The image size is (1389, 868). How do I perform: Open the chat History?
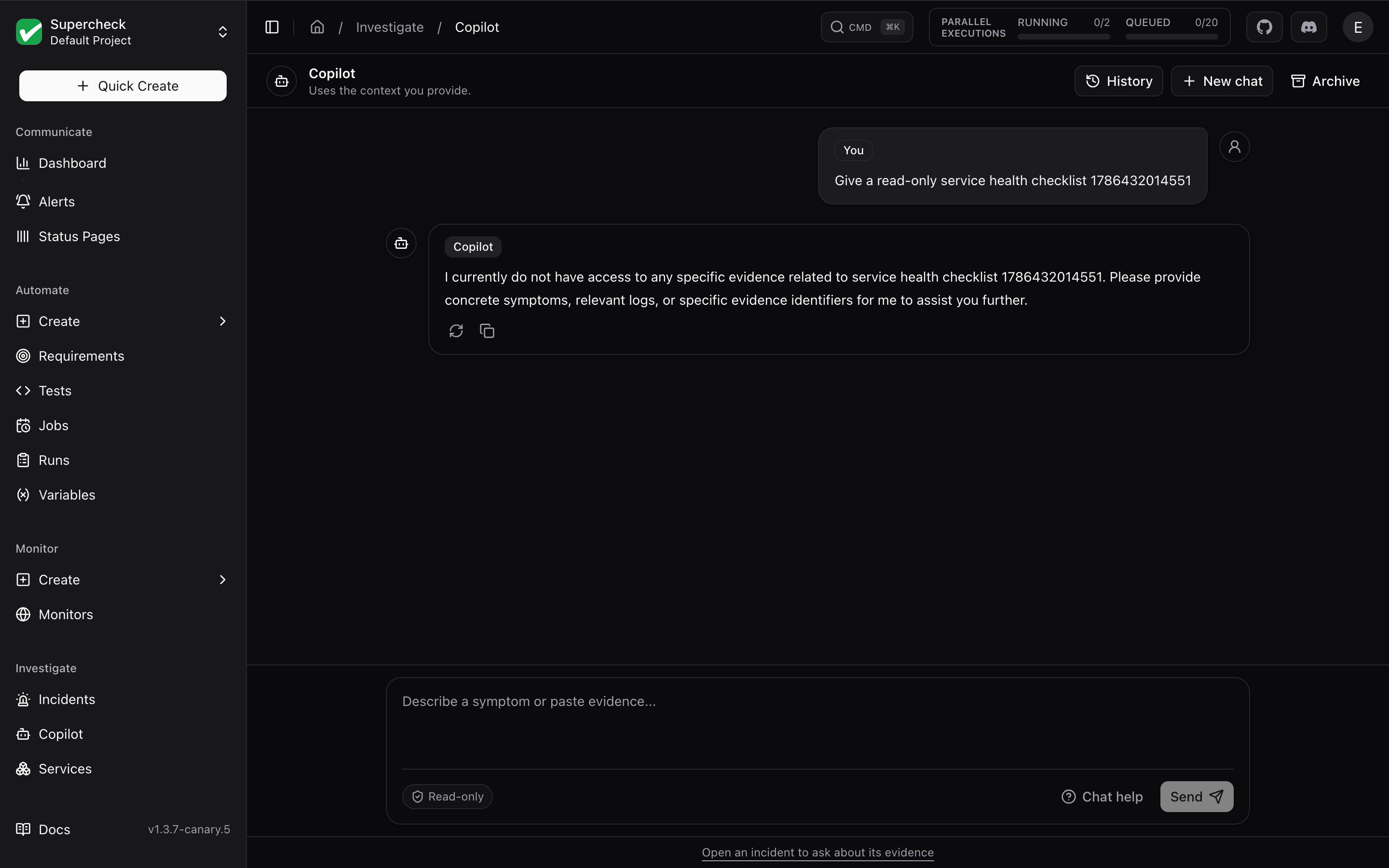(x=1118, y=81)
